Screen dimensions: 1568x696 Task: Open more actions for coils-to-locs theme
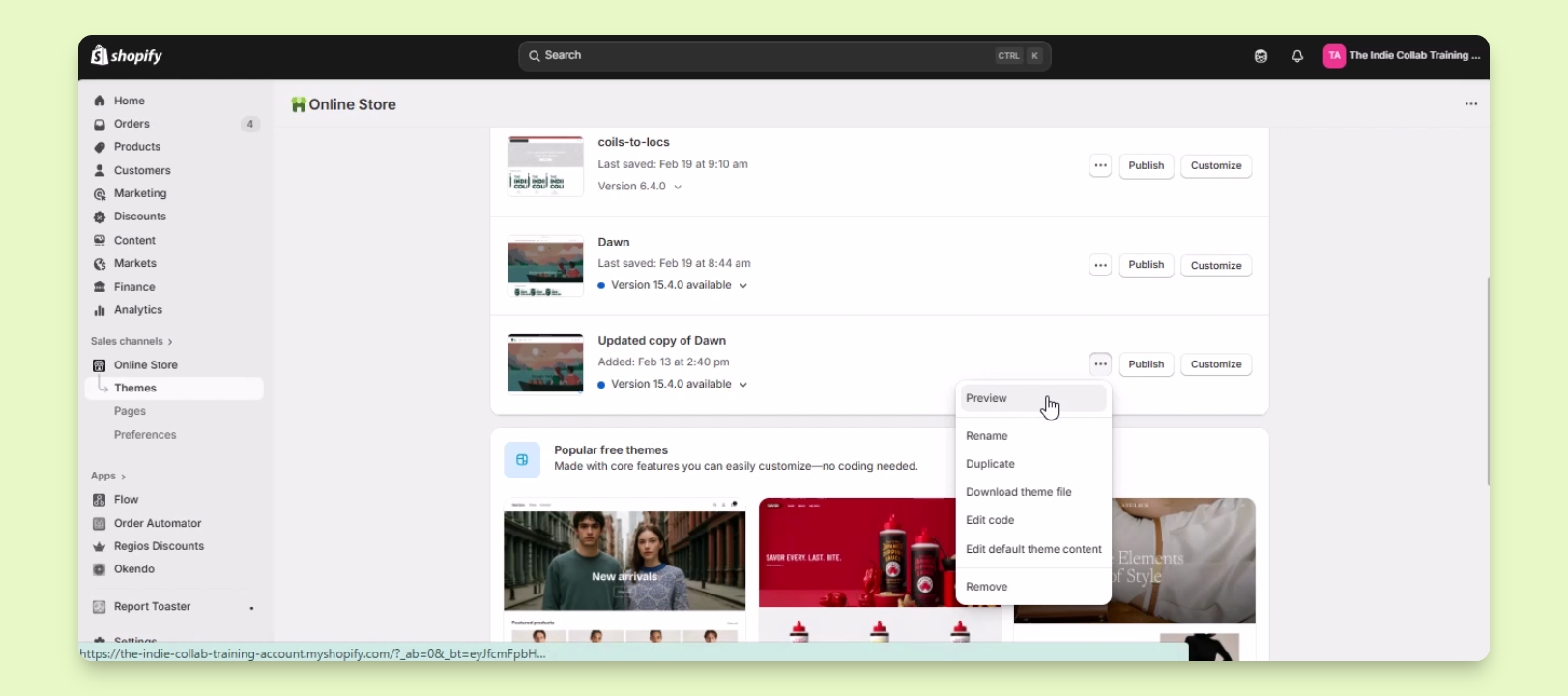pyautogui.click(x=1100, y=165)
